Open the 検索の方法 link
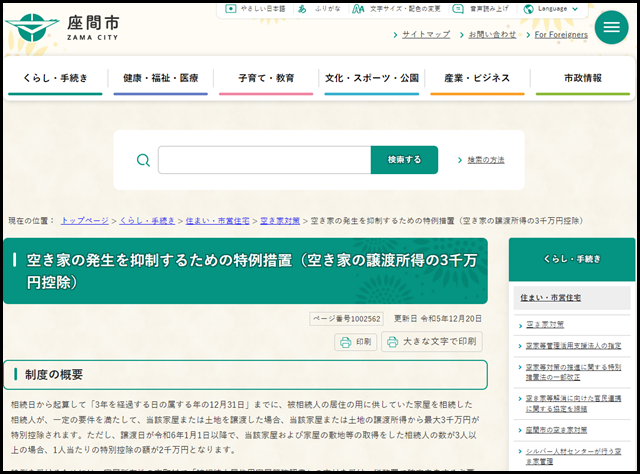Viewport: 640px width, 474px height. [x=486, y=160]
